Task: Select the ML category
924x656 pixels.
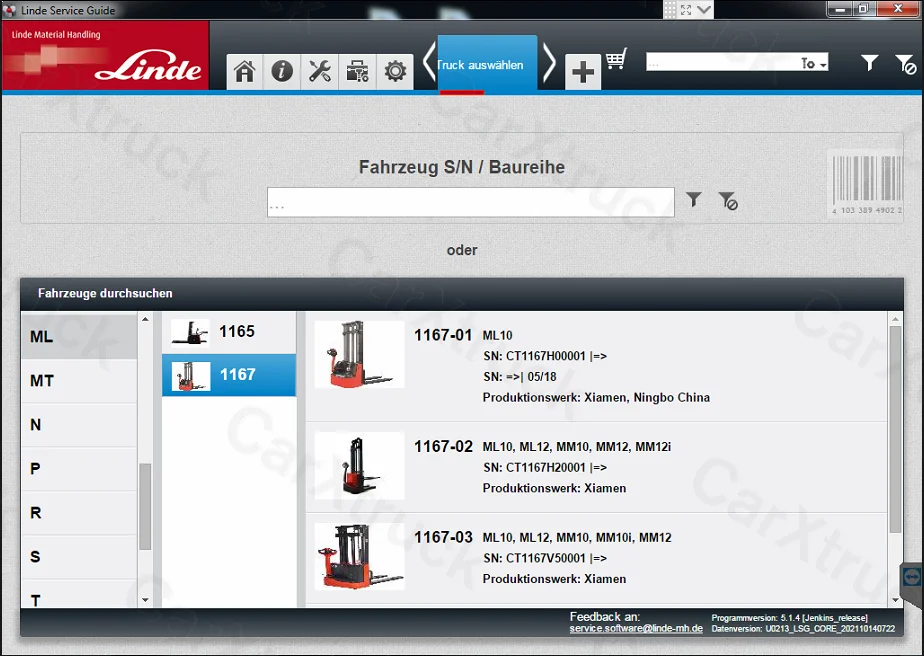Action: pos(79,337)
